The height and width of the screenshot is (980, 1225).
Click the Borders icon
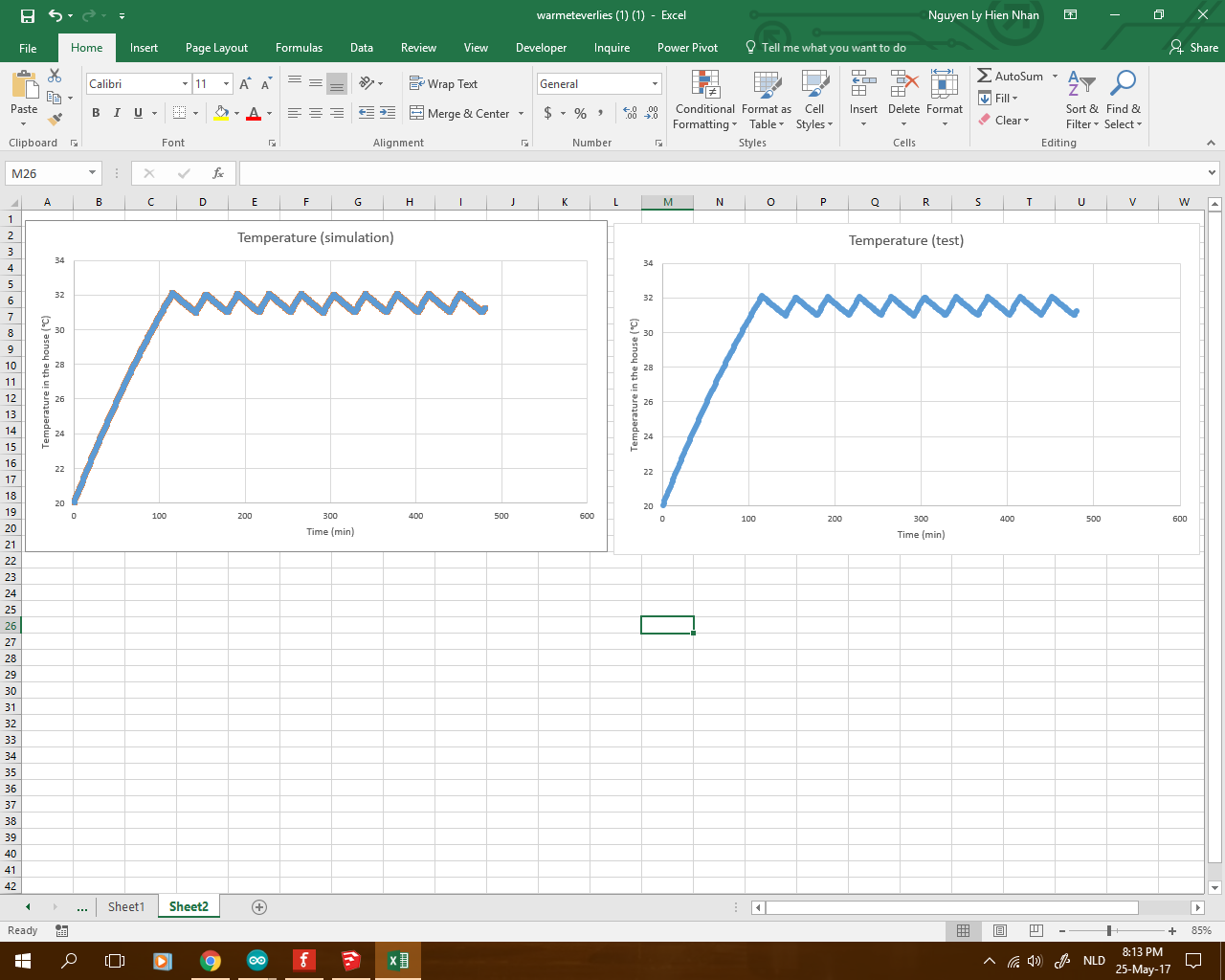click(179, 113)
